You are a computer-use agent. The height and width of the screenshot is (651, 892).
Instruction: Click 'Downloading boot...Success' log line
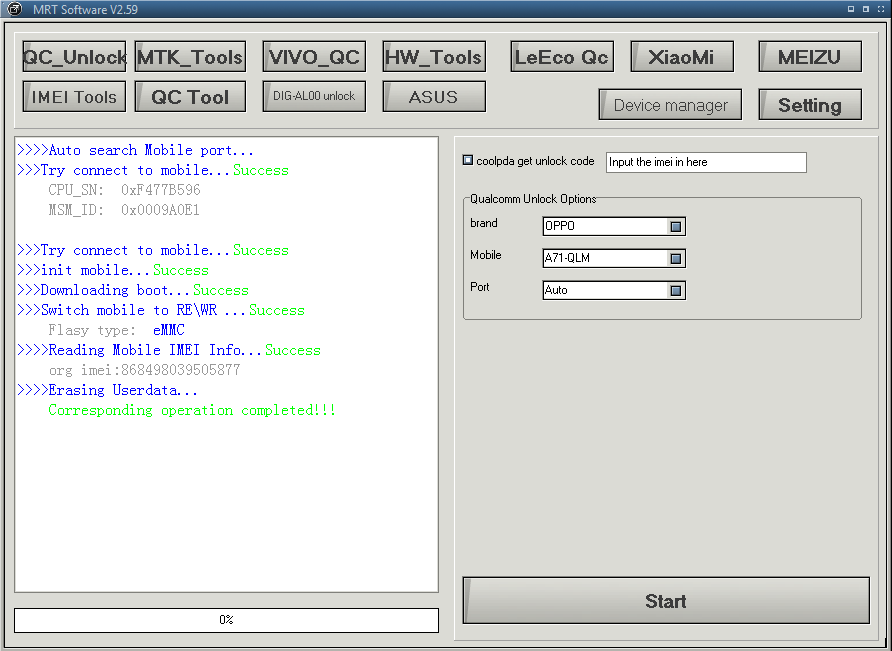[x=133, y=290]
